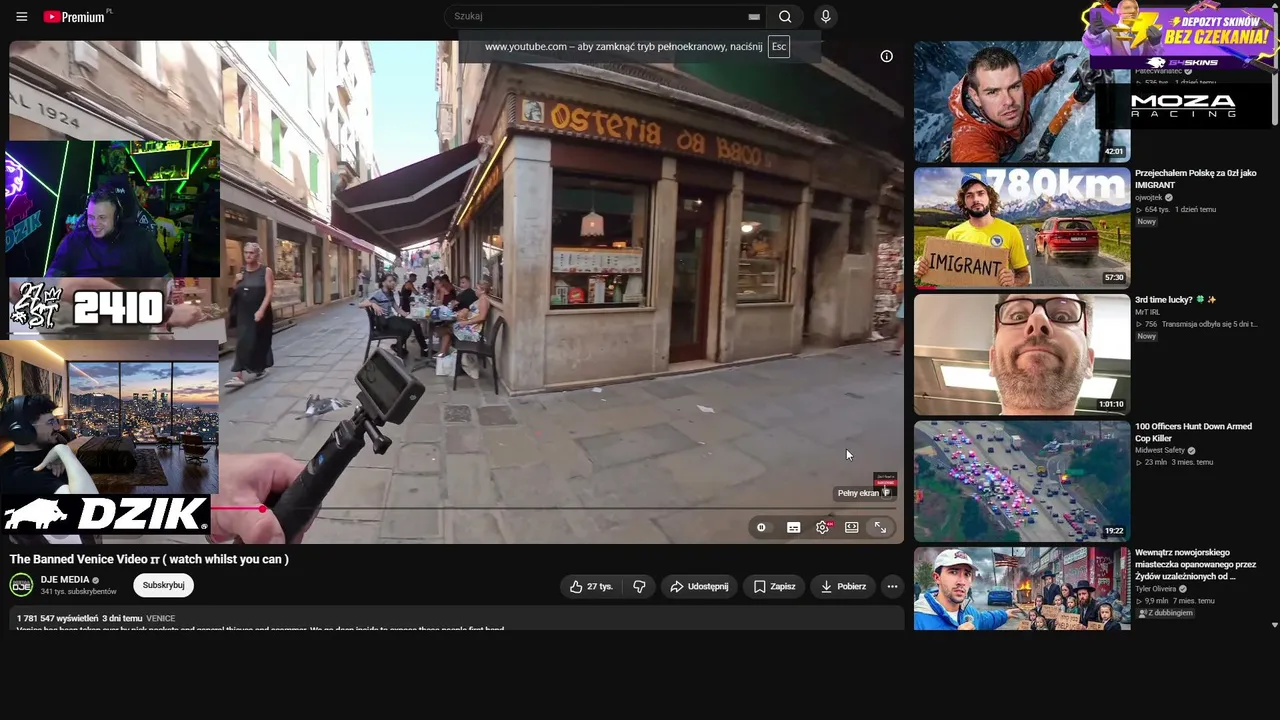Click the VENICE location tag in description
1280x720 pixels.
(x=160, y=619)
